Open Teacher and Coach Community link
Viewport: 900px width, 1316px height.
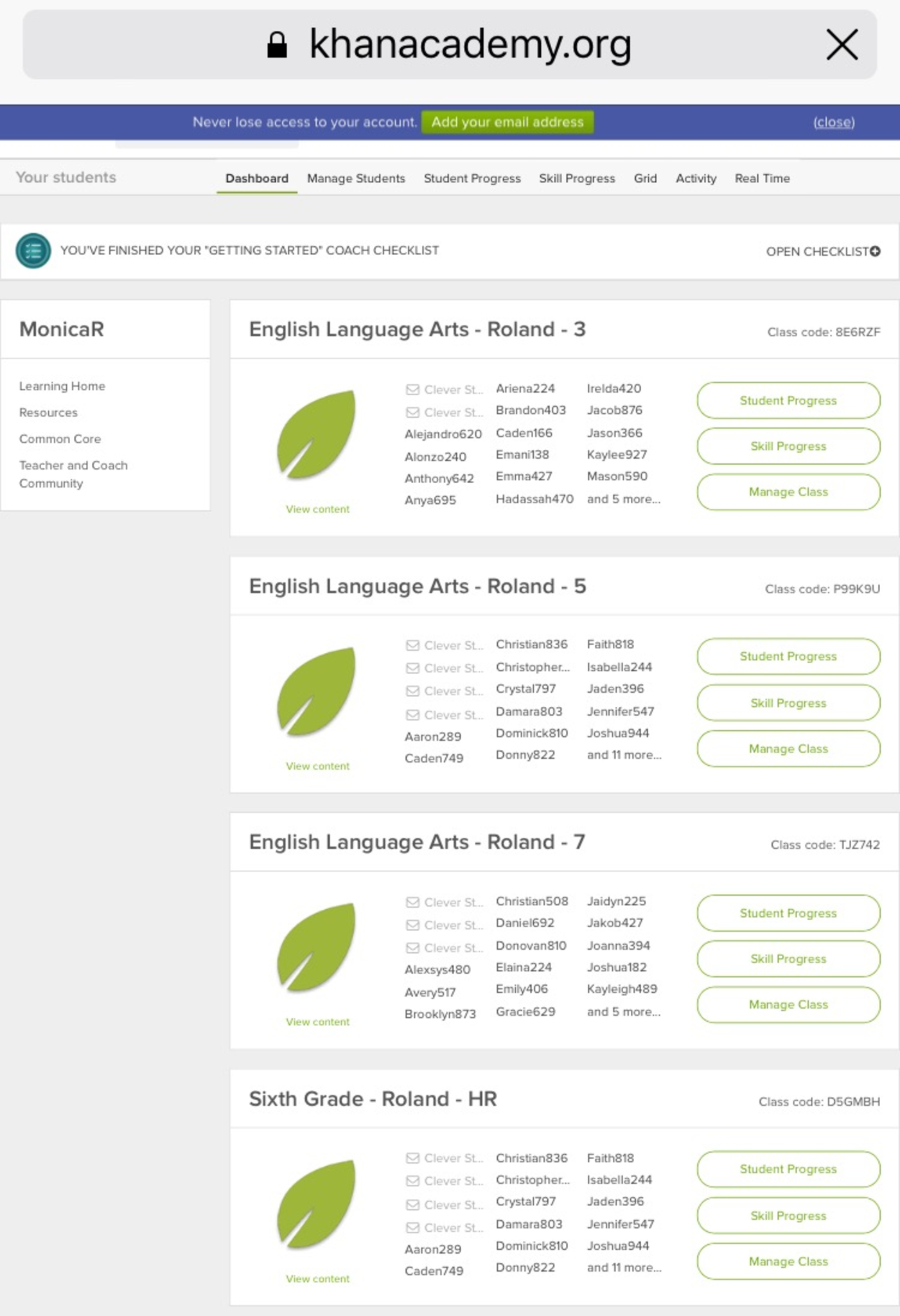point(73,474)
